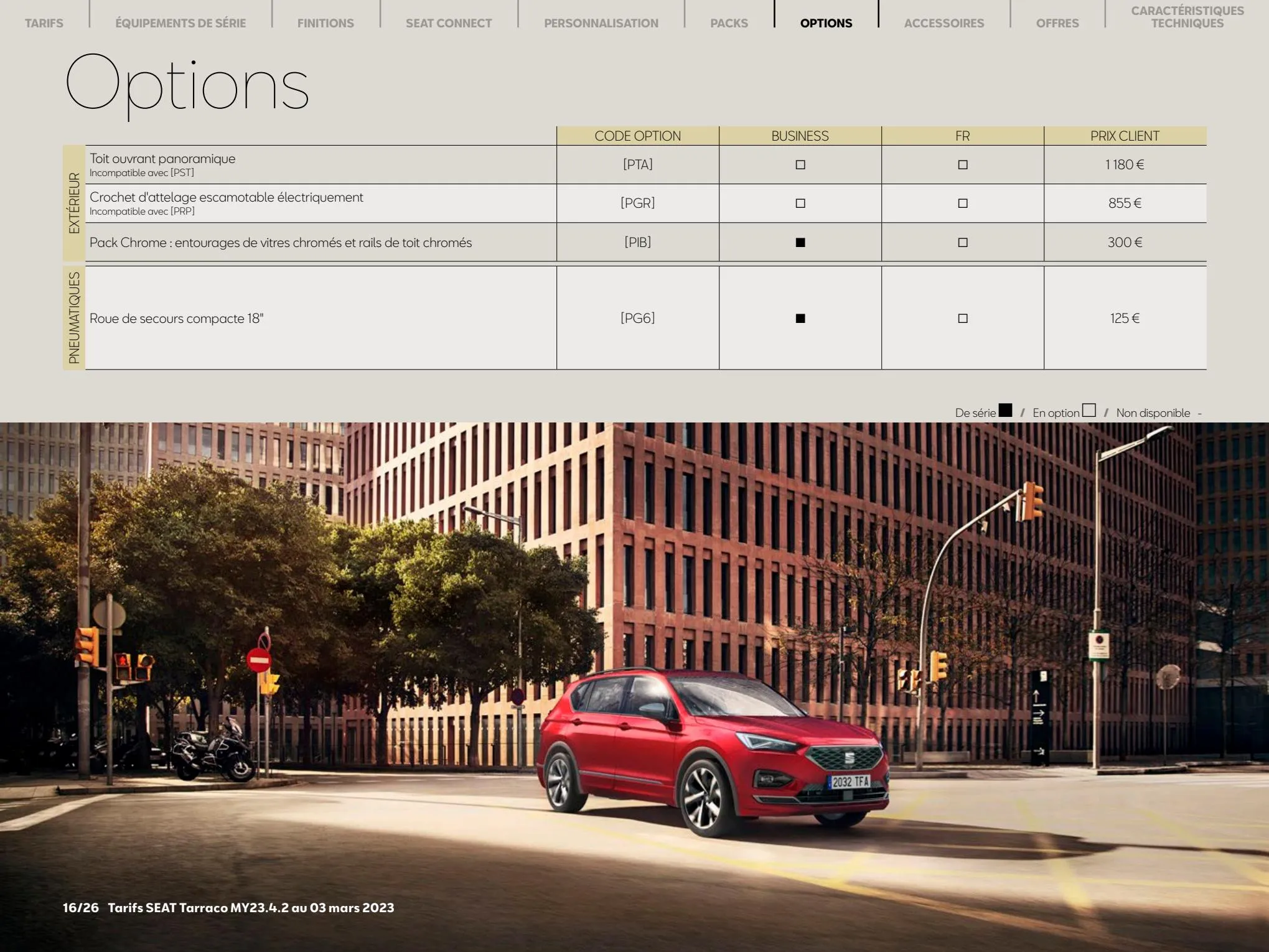The width and height of the screenshot is (1269, 952).
Task: Click FR option box for Crochet d'attelage
Action: point(963,203)
